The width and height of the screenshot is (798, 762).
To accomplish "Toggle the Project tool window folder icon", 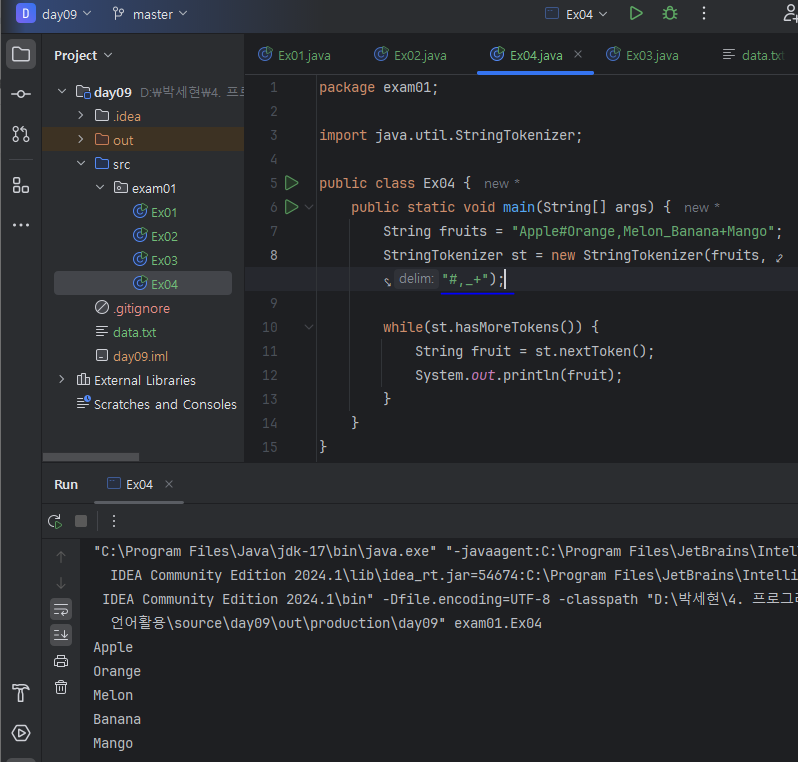I will (20, 54).
